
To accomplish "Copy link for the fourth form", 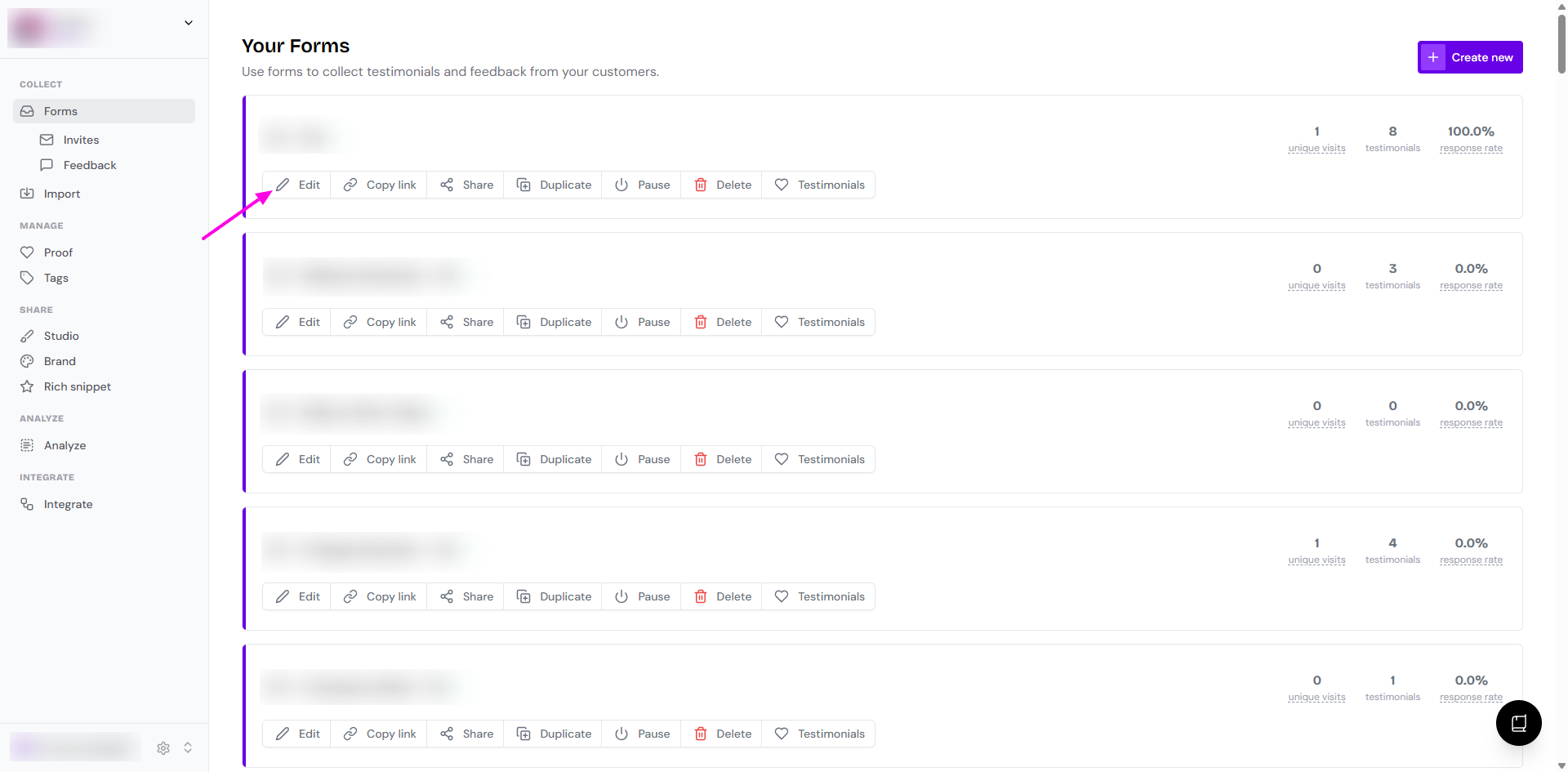I will pyautogui.click(x=380, y=596).
